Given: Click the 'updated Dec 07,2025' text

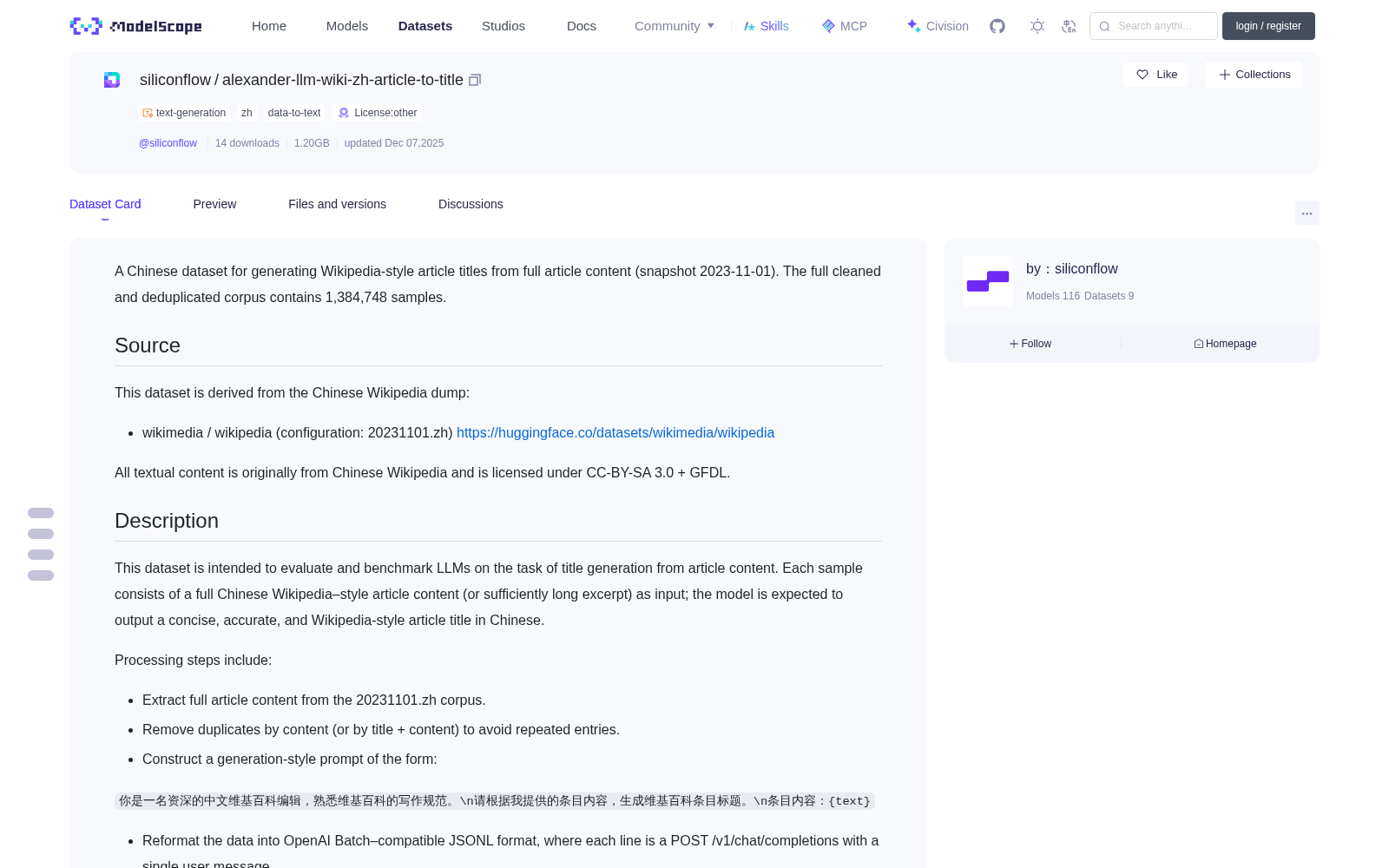Looking at the screenshot, I should pos(394,143).
